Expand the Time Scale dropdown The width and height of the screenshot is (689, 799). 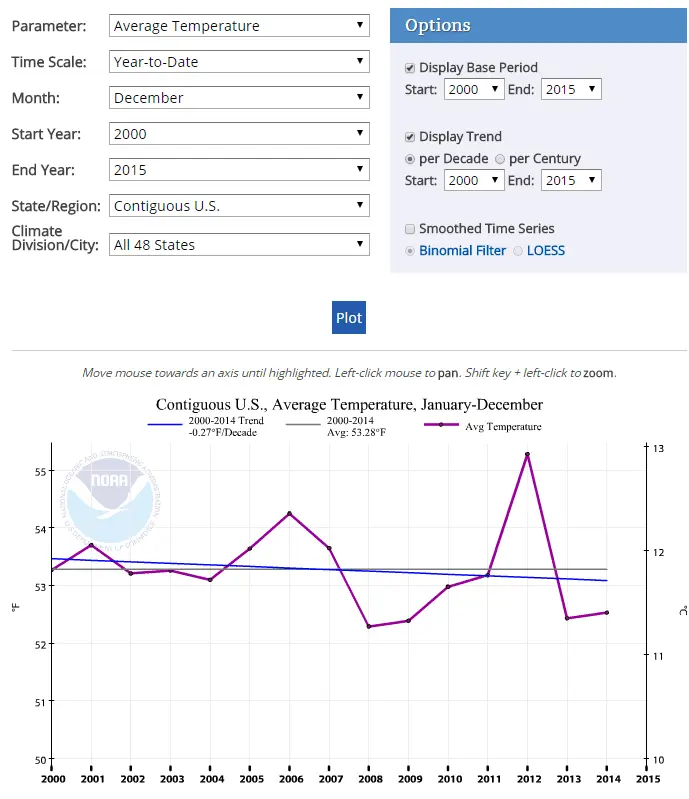(x=239, y=62)
